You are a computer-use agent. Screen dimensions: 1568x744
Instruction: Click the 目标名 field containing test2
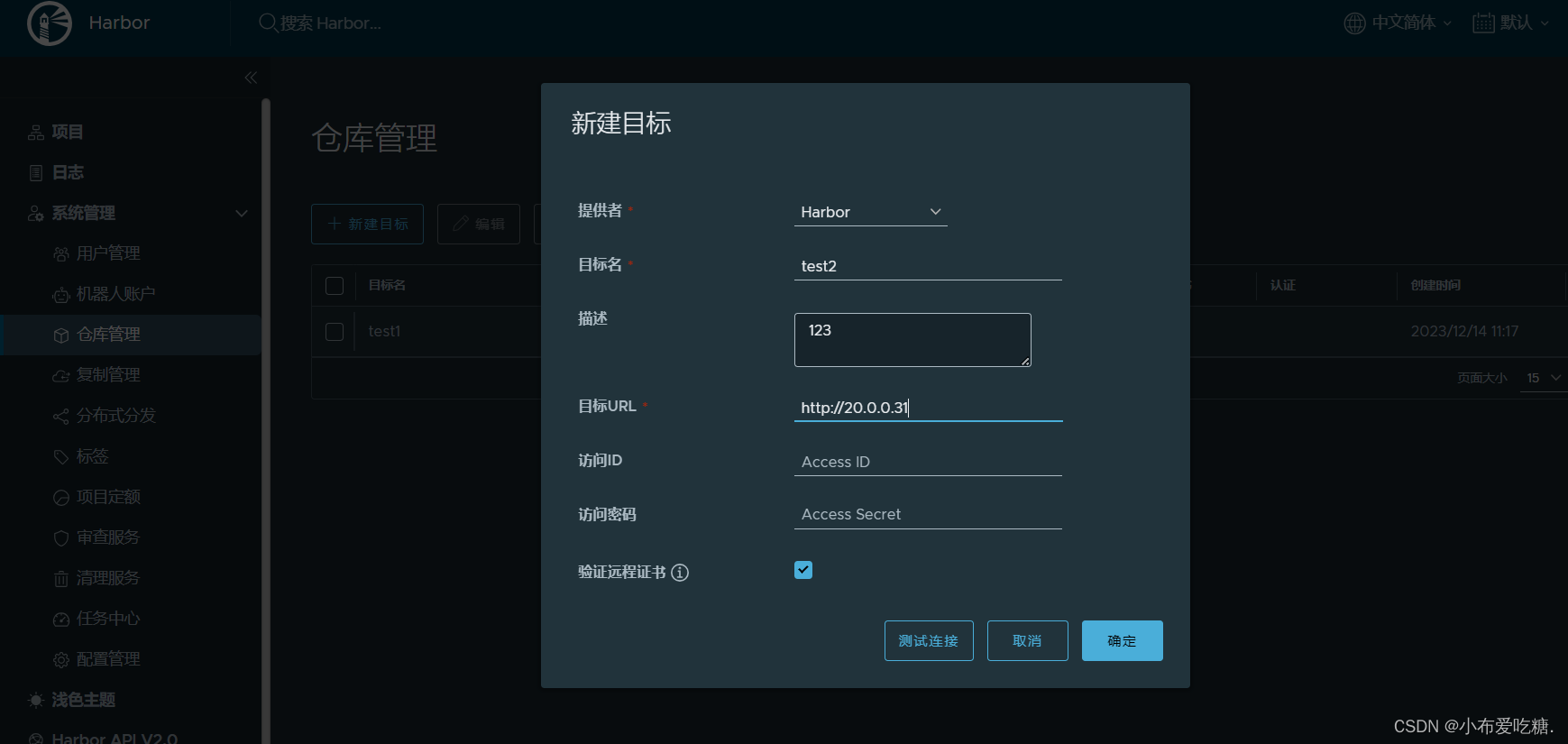(928, 266)
